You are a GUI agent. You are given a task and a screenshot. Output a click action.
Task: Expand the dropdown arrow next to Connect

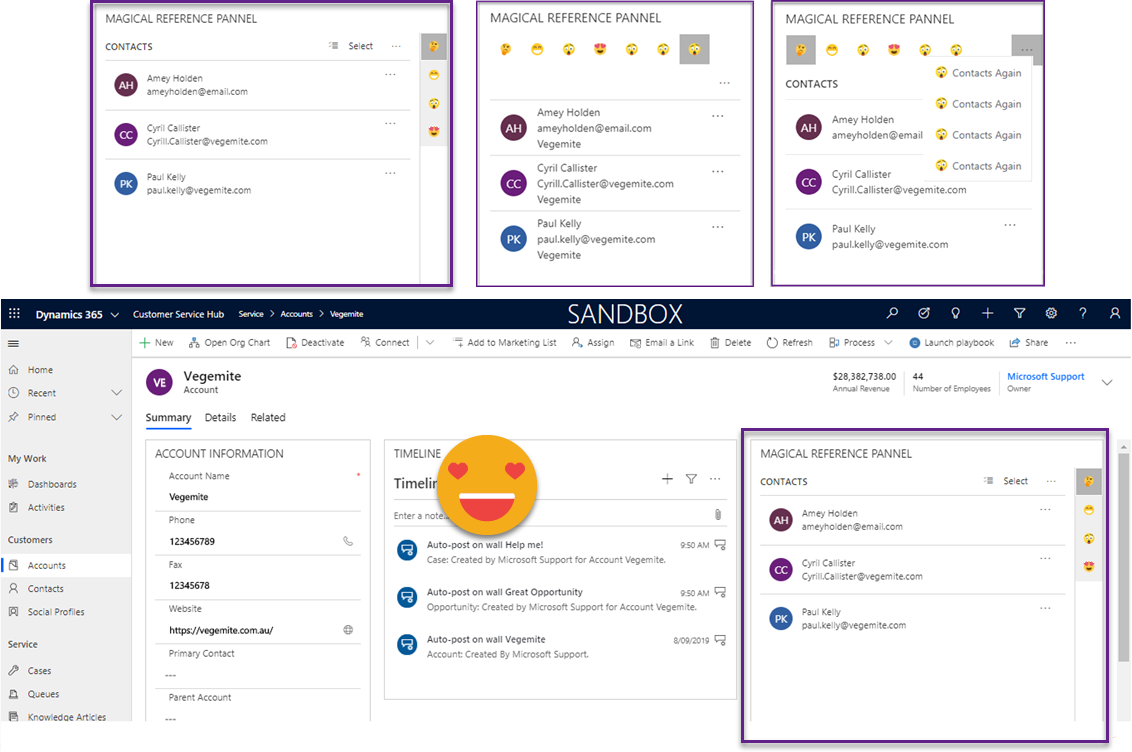point(430,343)
